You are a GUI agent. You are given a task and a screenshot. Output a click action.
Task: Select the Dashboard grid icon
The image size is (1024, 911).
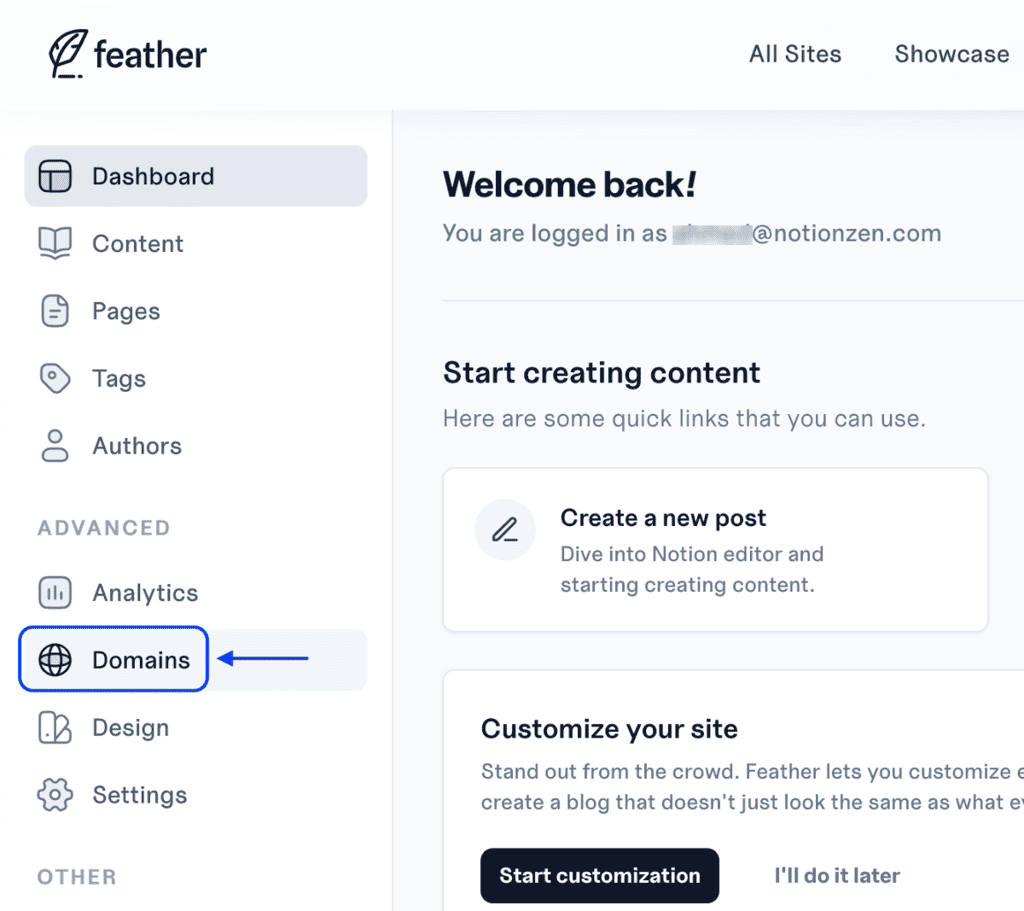point(55,176)
